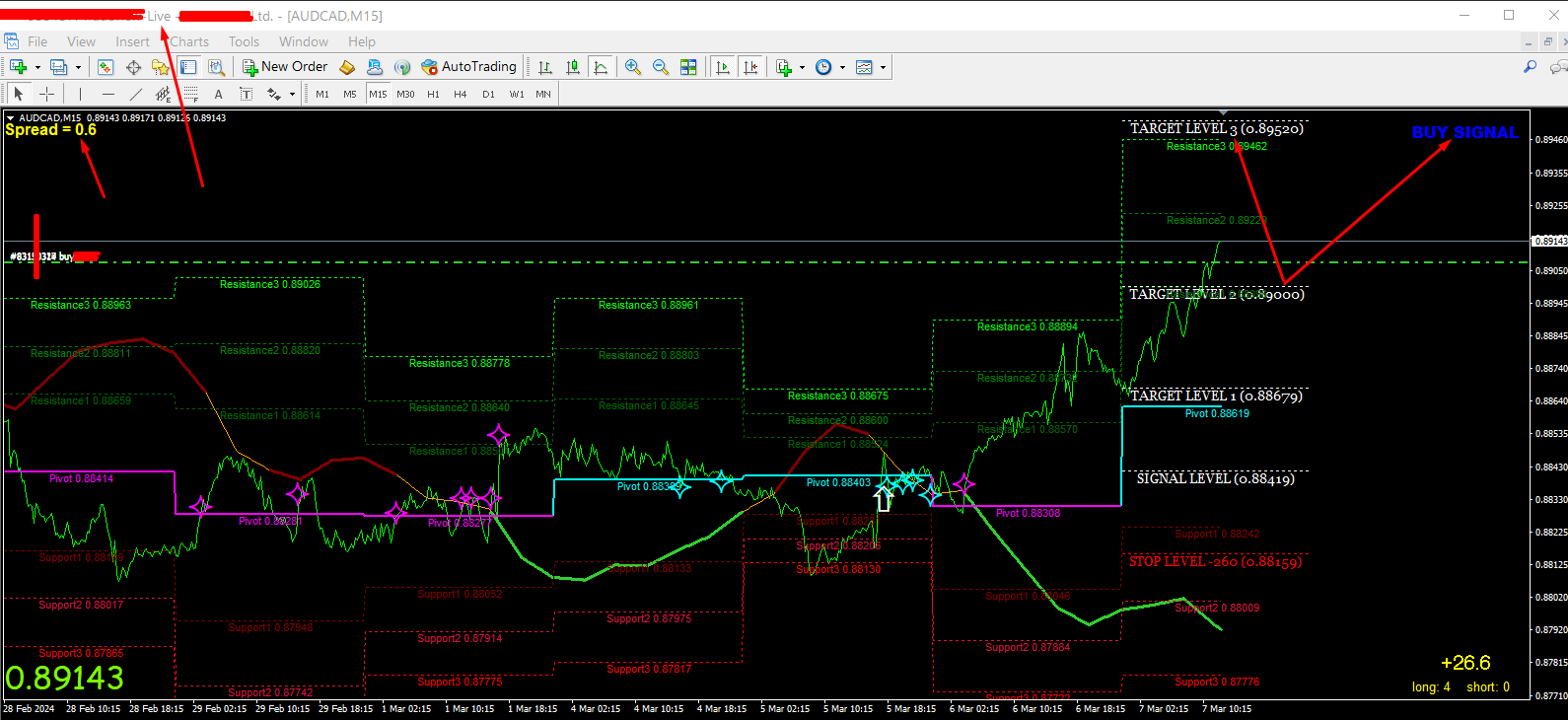The image size is (1568, 720).
Task: Zoom out of the chart
Action: coord(661,67)
